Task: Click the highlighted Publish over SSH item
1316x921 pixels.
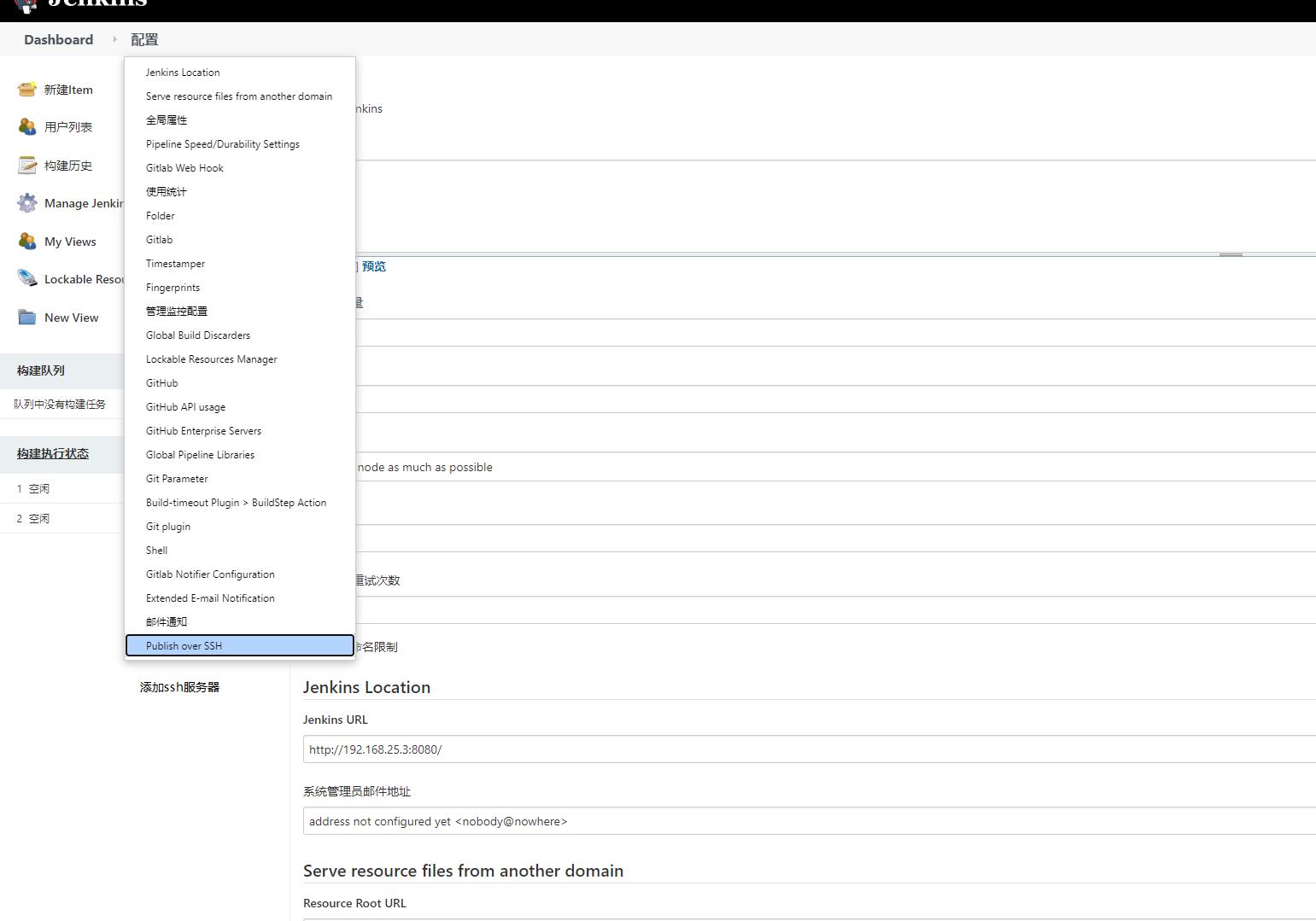Action: coord(240,646)
